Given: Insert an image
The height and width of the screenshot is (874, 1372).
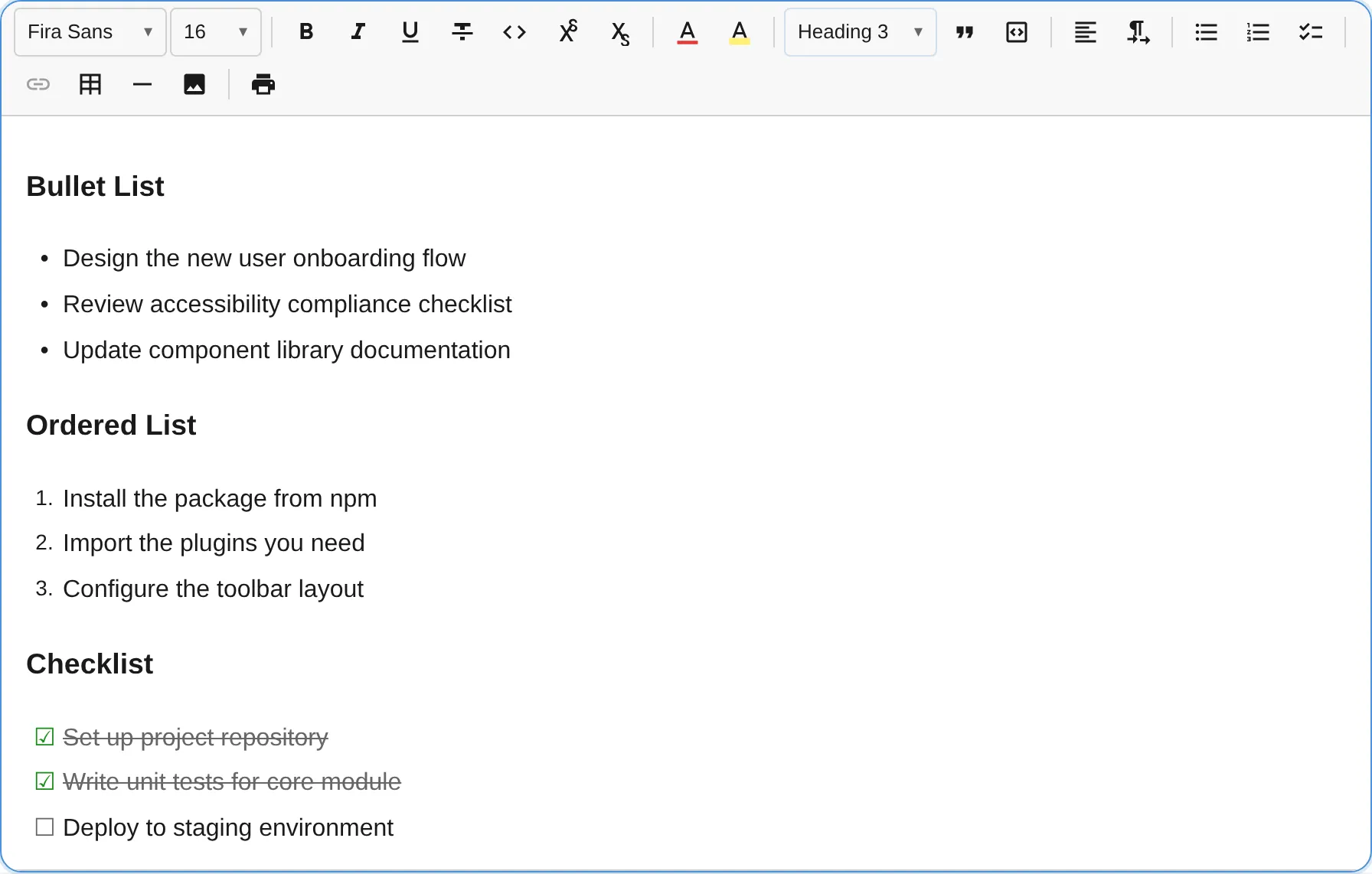Looking at the screenshot, I should [194, 84].
